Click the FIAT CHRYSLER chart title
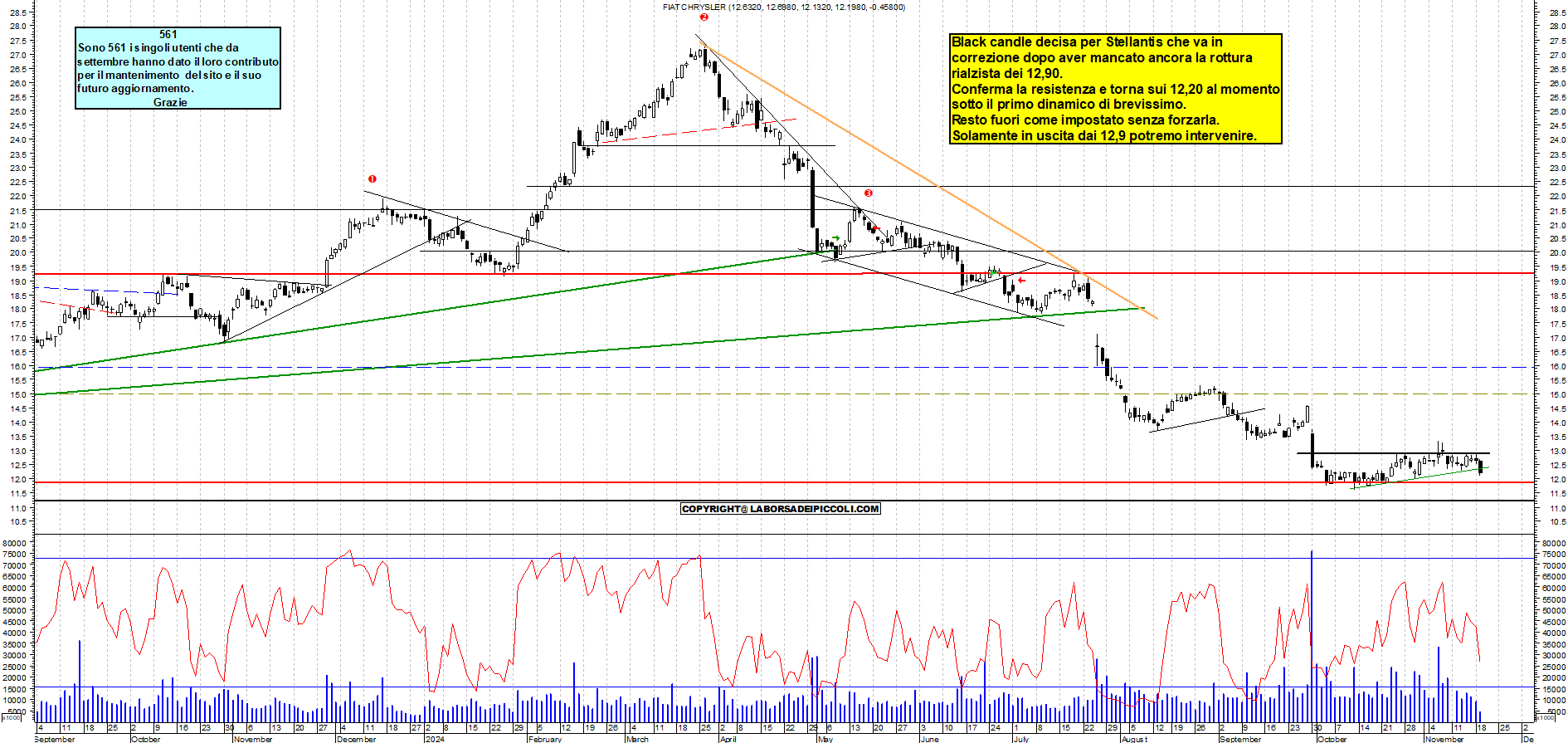Image resolution: width=1568 pixels, height=743 pixels. click(783, 7)
